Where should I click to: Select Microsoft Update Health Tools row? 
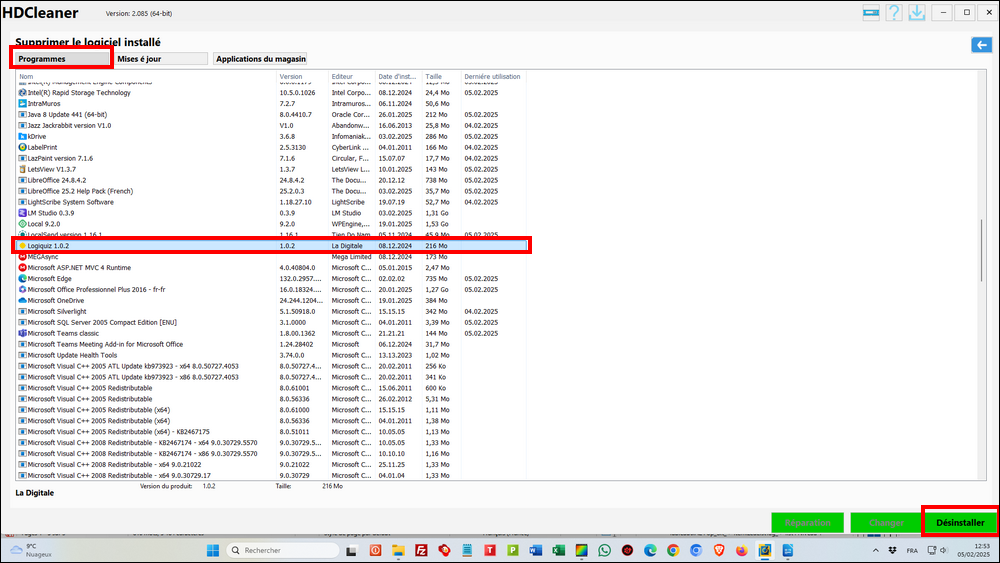coord(272,355)
